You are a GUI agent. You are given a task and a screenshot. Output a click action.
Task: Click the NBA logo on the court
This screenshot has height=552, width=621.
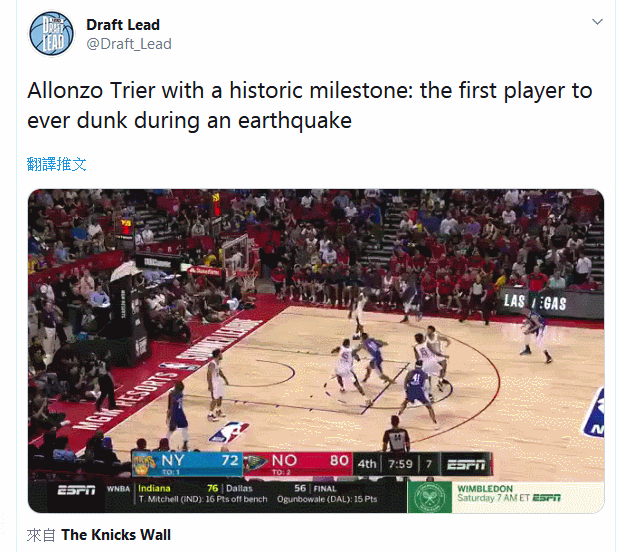229,433
